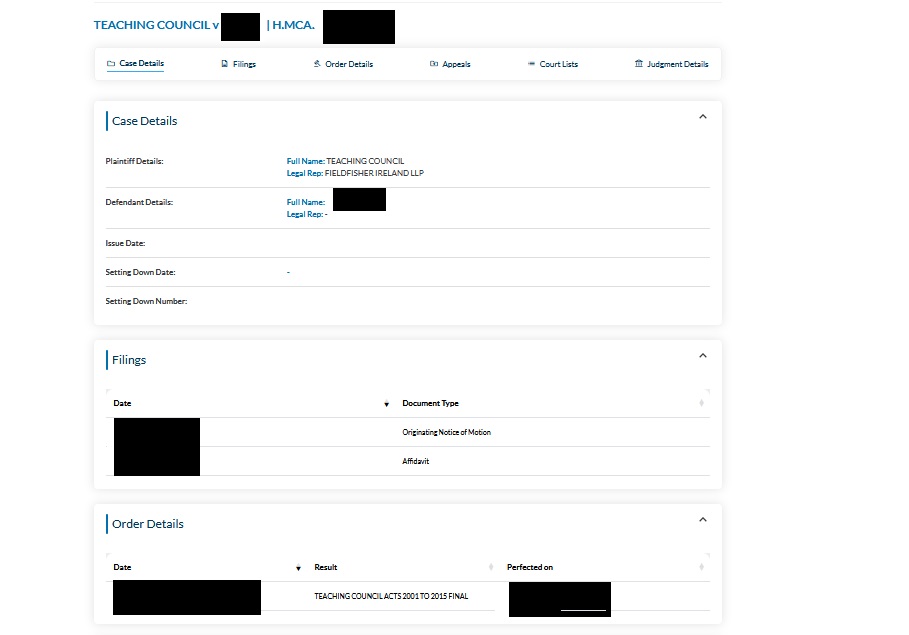Viewport: 909px width, 635px height.
Task: Click the folder icon beside Case Details tab
Action: pyautogui.click(x=111, y=63)
